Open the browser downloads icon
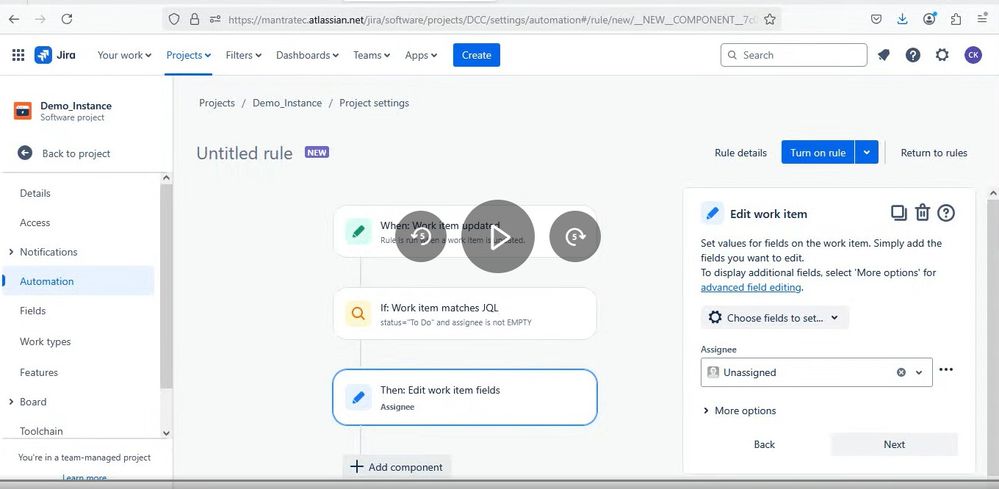 [x=902, y=19]
